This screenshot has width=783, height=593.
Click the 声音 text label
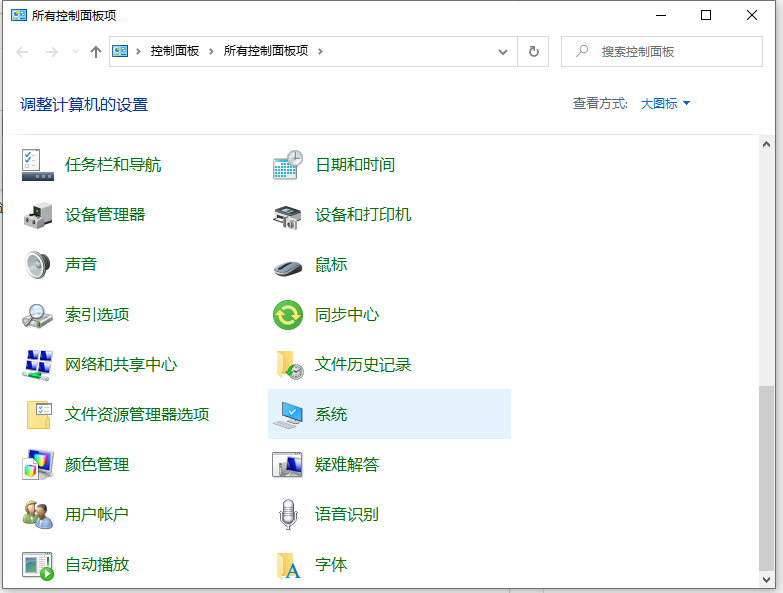(81, 265)
